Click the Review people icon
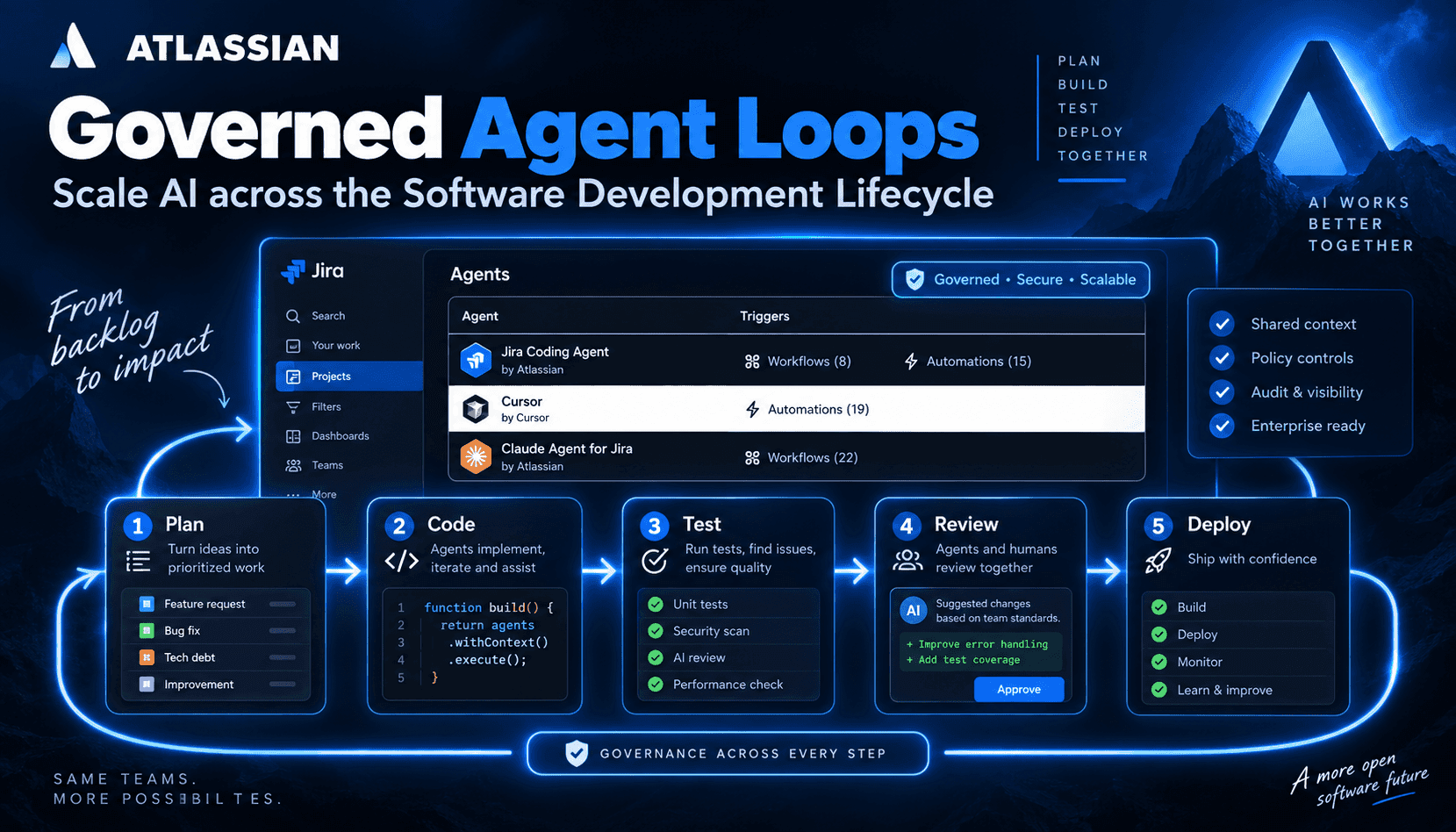This screenshot has width=1456, height=832. 907,560
